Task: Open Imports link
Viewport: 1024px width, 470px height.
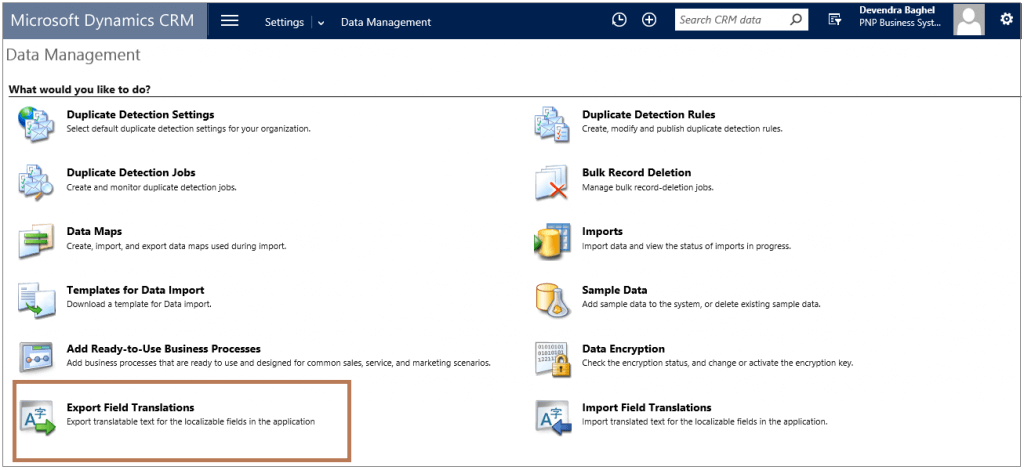Action: pos(602,232)
